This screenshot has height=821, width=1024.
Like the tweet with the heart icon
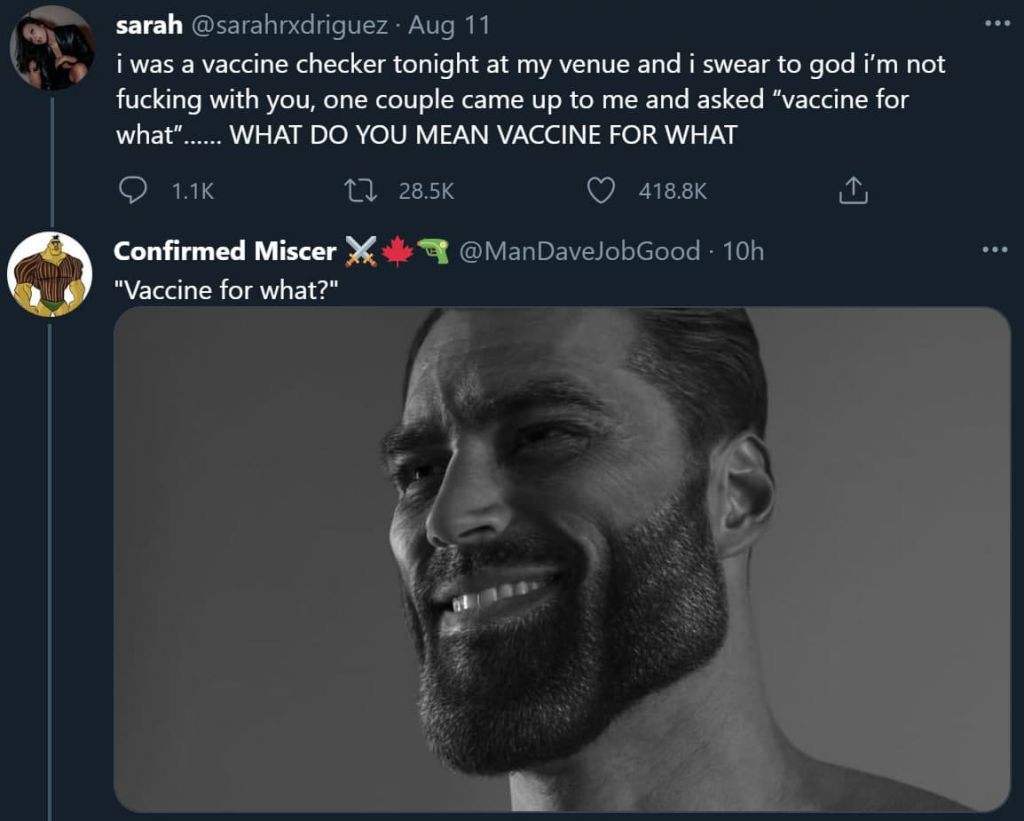600,190
